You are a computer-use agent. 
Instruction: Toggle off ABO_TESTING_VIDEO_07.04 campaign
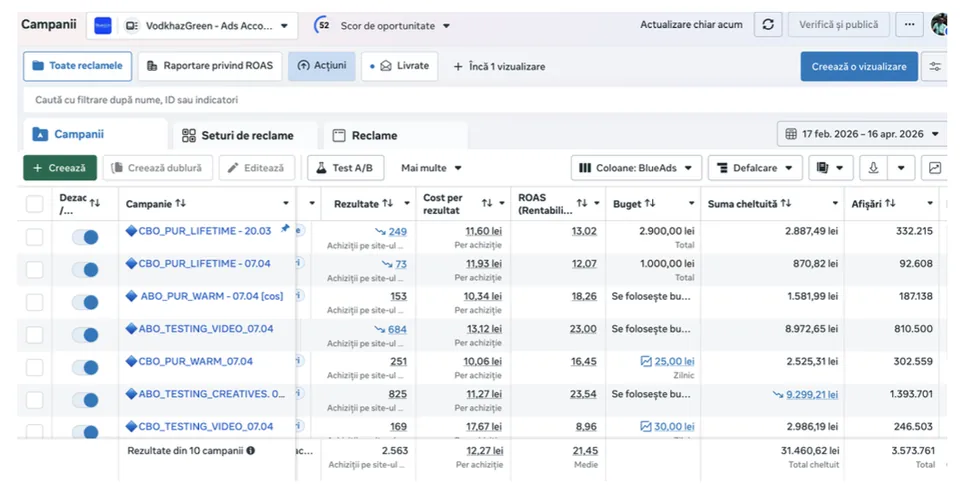click(x=85, y=335)
